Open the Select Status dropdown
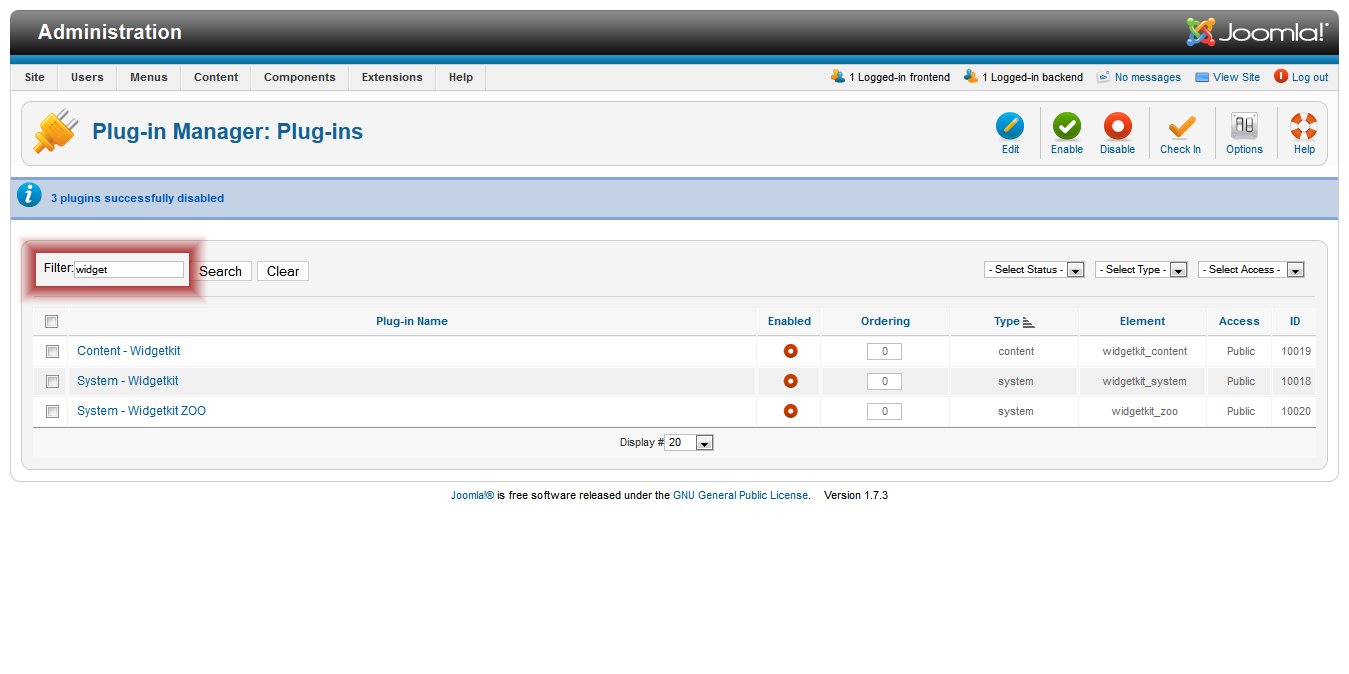The width and height of the screenshot is (1349, 674). (1035, 270)
